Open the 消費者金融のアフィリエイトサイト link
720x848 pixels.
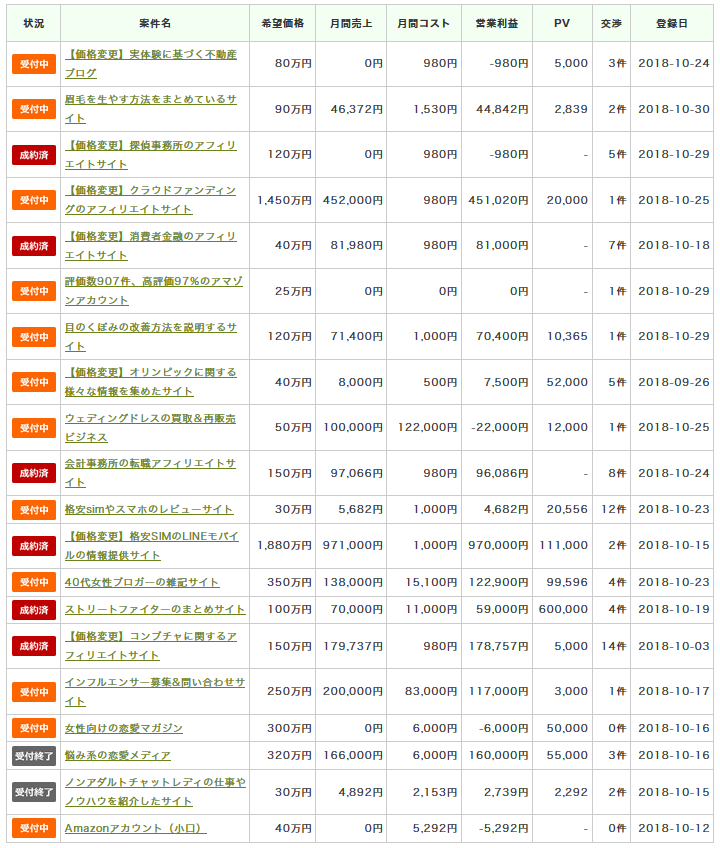150,237
